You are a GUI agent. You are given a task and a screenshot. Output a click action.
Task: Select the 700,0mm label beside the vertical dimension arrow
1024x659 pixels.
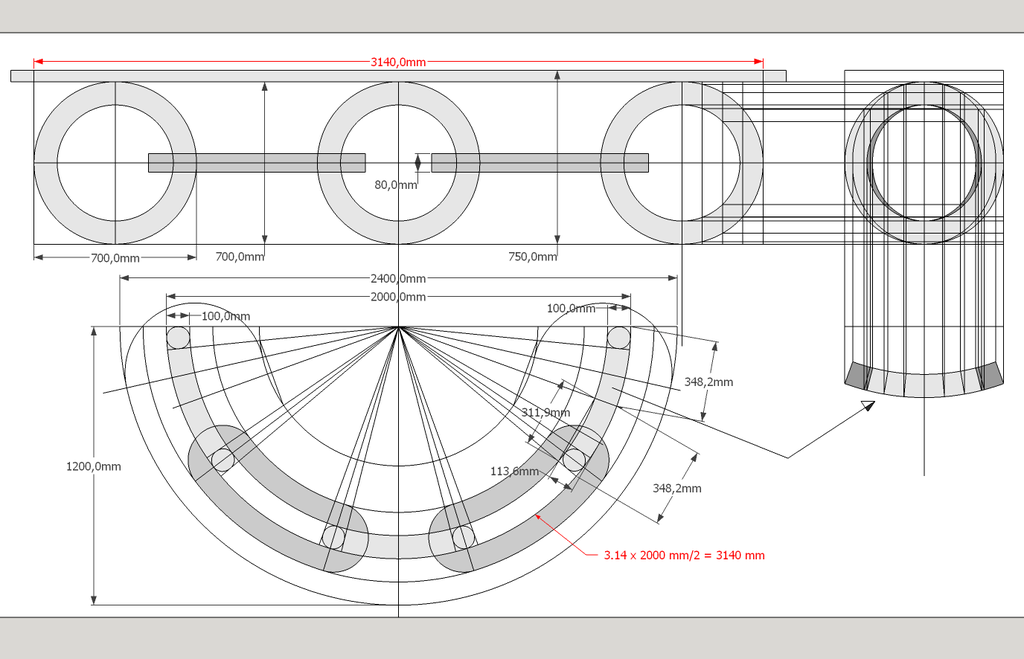point(240,257)
